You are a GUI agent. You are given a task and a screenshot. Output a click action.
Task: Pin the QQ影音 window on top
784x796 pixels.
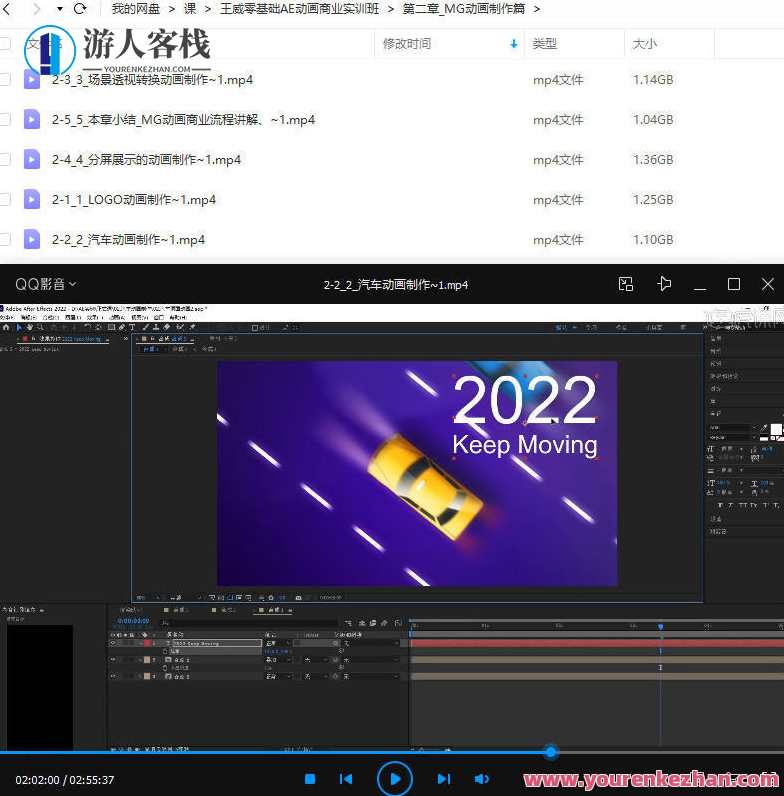[664, 284]
